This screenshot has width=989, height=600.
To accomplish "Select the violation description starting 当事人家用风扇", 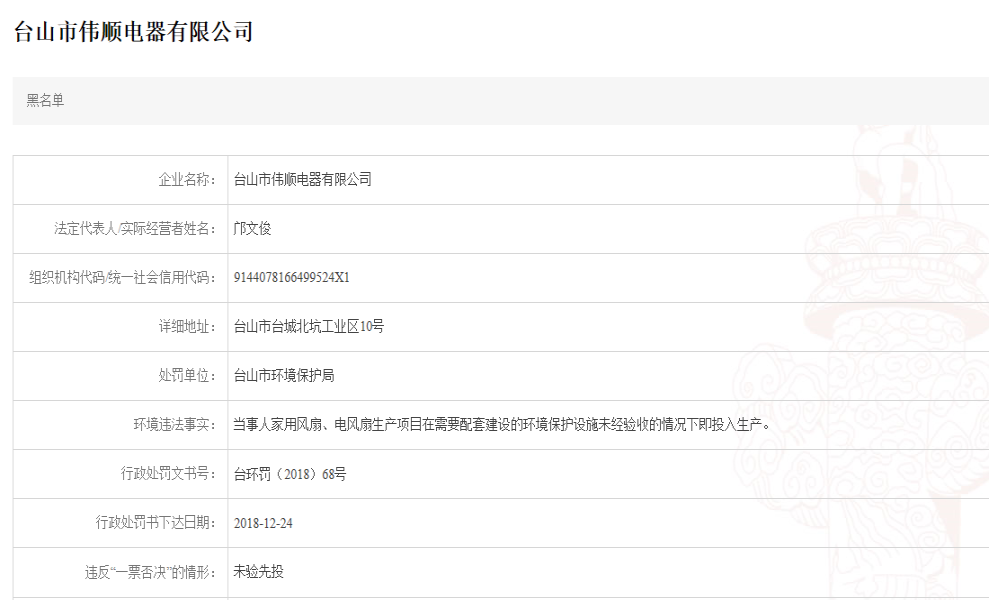I will point(502,425).
